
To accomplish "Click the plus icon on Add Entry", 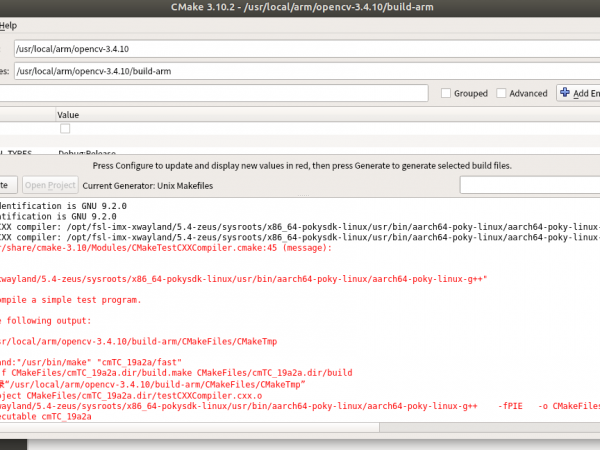I will click(x=566, y=93).
